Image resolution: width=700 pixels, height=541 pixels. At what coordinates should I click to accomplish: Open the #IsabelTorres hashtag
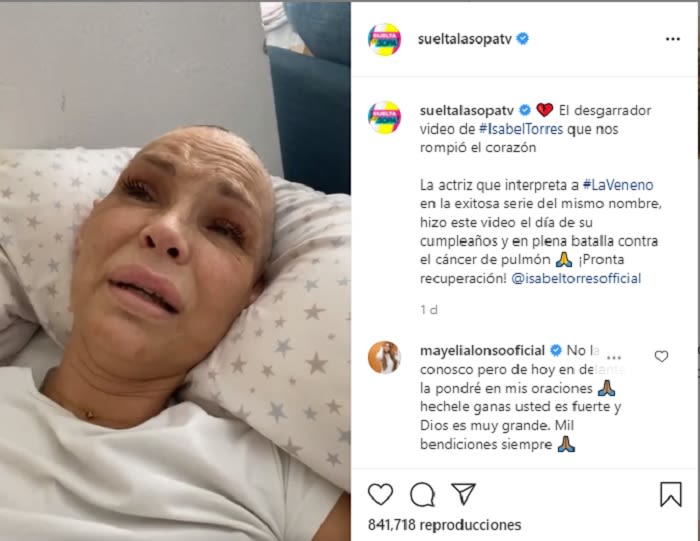[x=521, y=129]
